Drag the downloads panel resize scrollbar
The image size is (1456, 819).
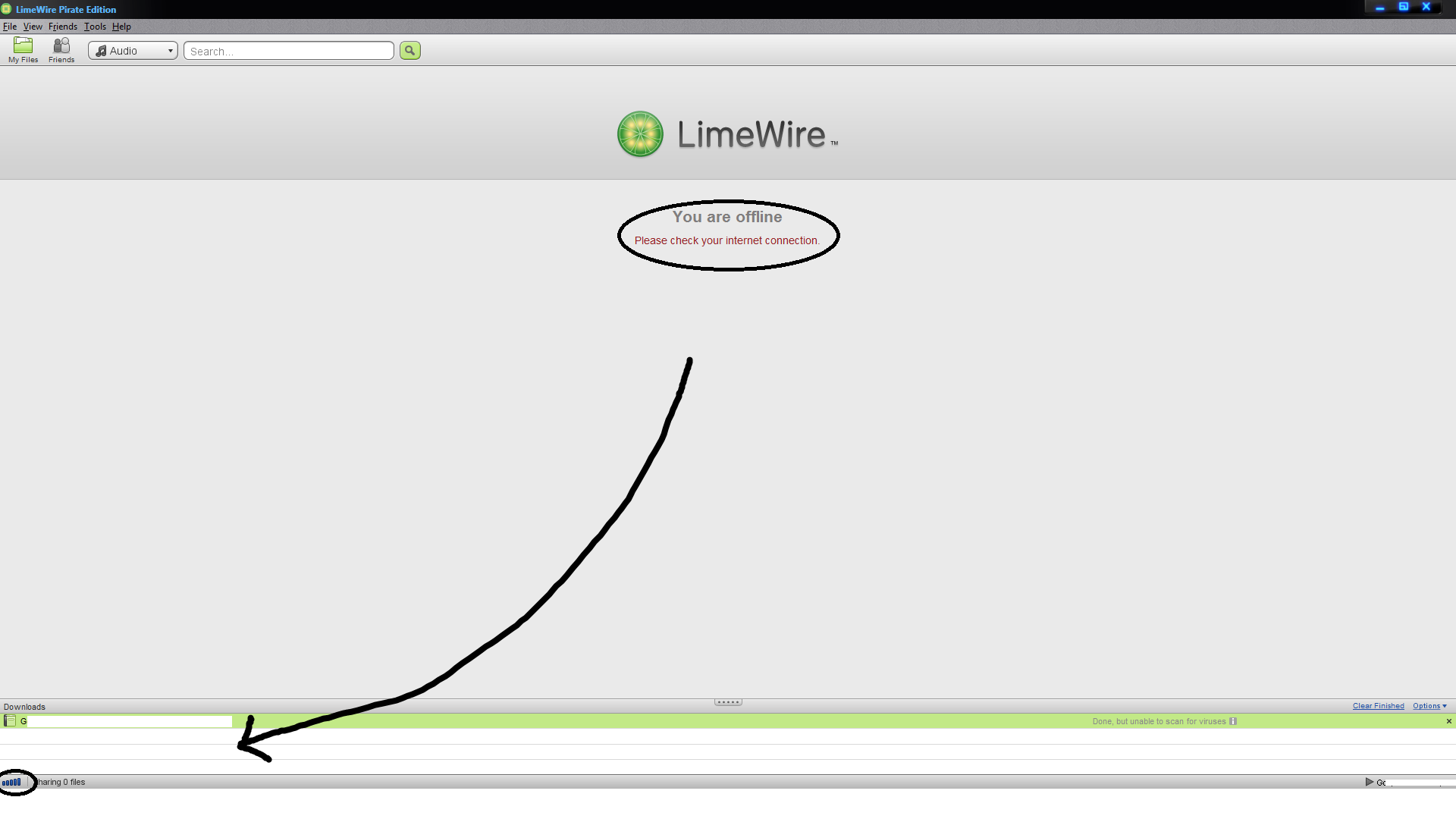[727, 701]
